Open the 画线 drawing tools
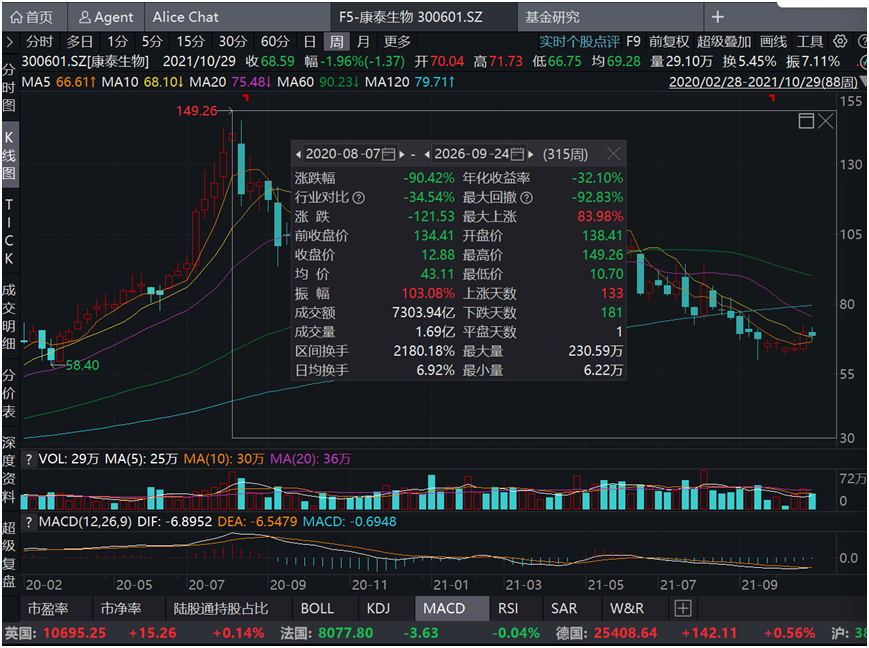Viewport: 869px width, 648px height. (x=773, y=42)
